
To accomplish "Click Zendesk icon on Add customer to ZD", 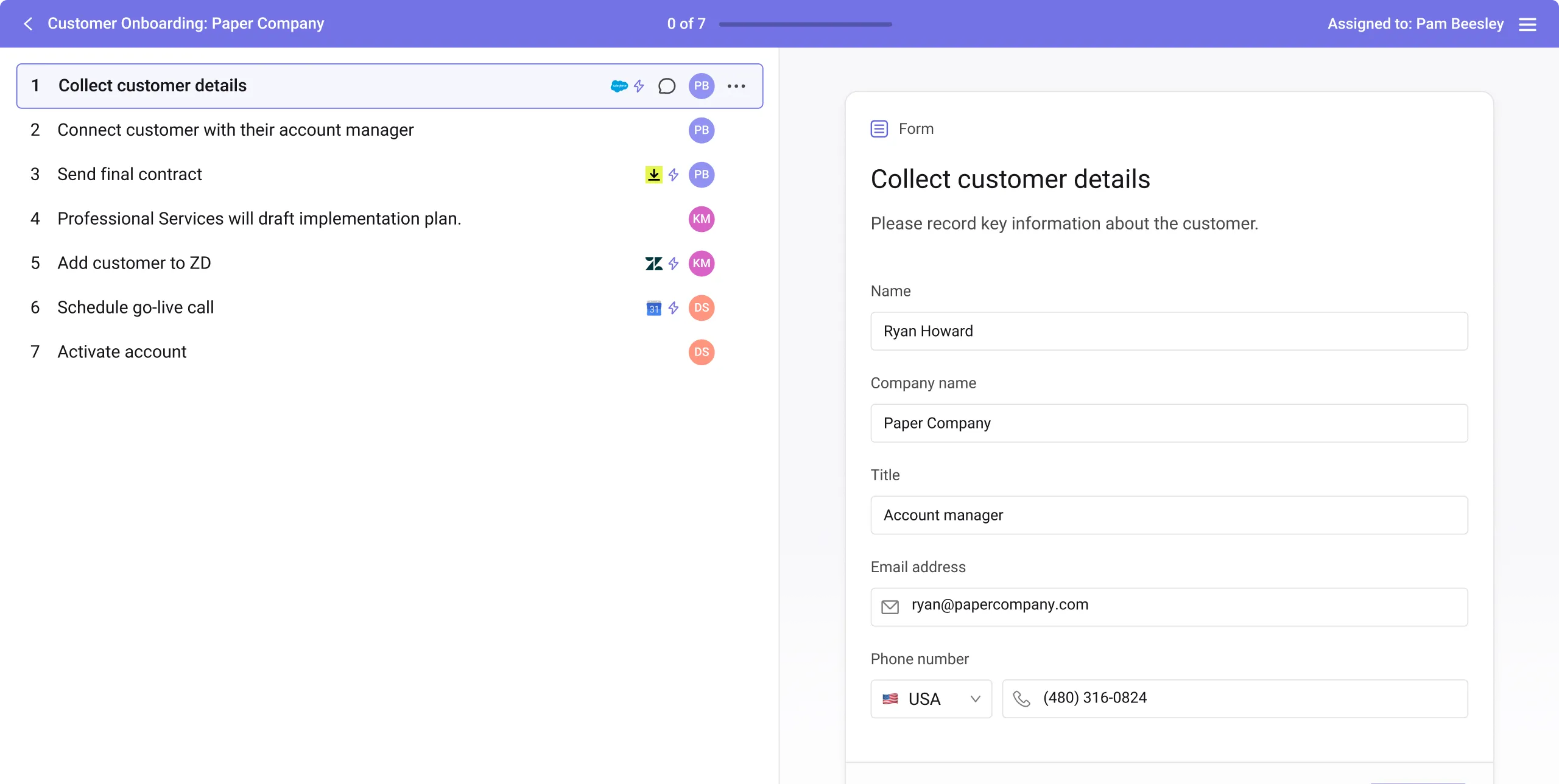I will click(653, 264).
